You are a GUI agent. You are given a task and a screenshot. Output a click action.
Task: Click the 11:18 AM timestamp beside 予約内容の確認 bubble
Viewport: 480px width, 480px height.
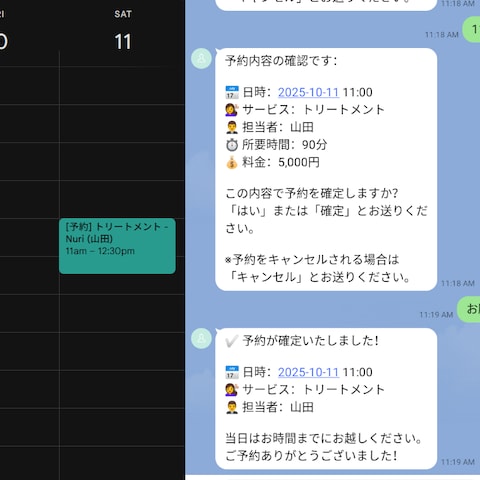click(x=458, y=283)
